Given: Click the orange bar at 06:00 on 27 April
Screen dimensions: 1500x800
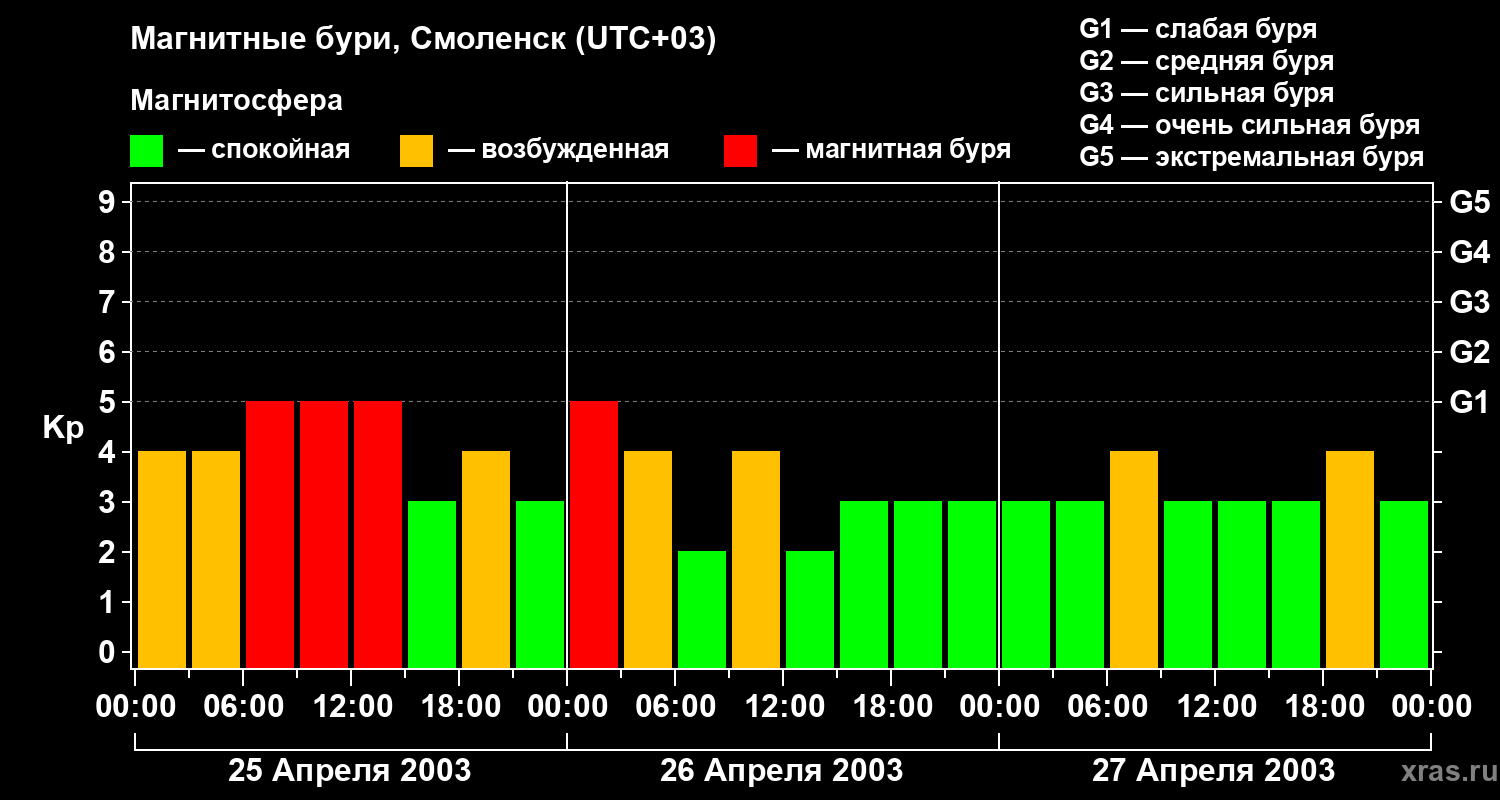Looking at the screenshot, I should (x=1134, y=559).
